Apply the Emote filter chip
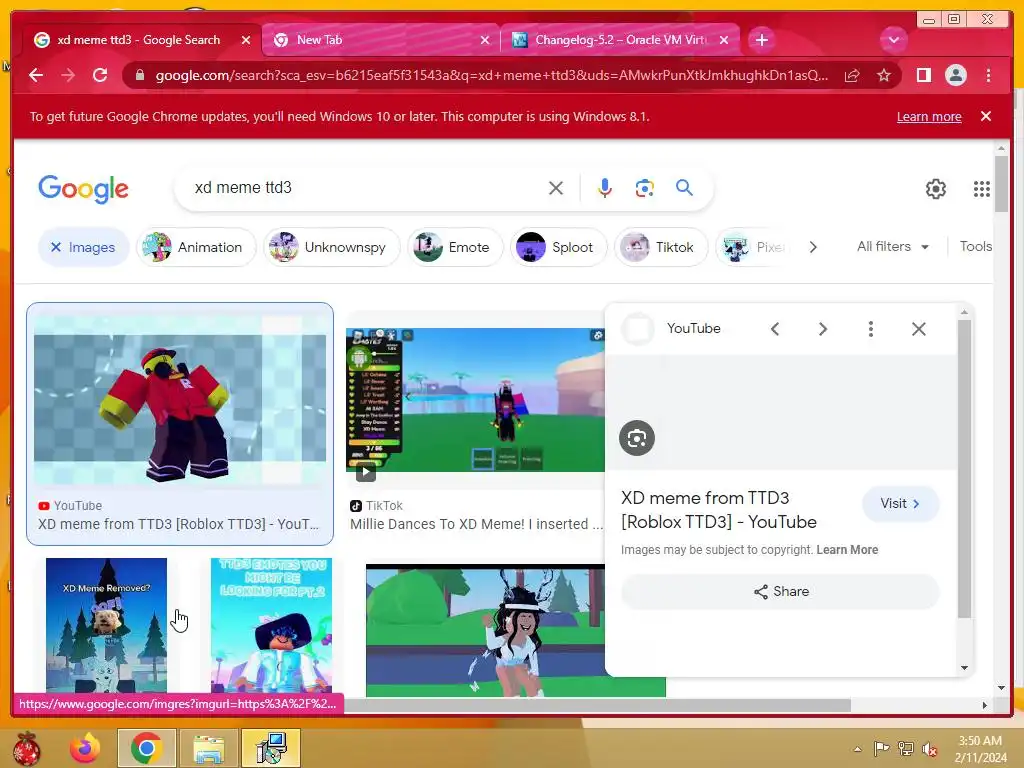 (455, 248)
